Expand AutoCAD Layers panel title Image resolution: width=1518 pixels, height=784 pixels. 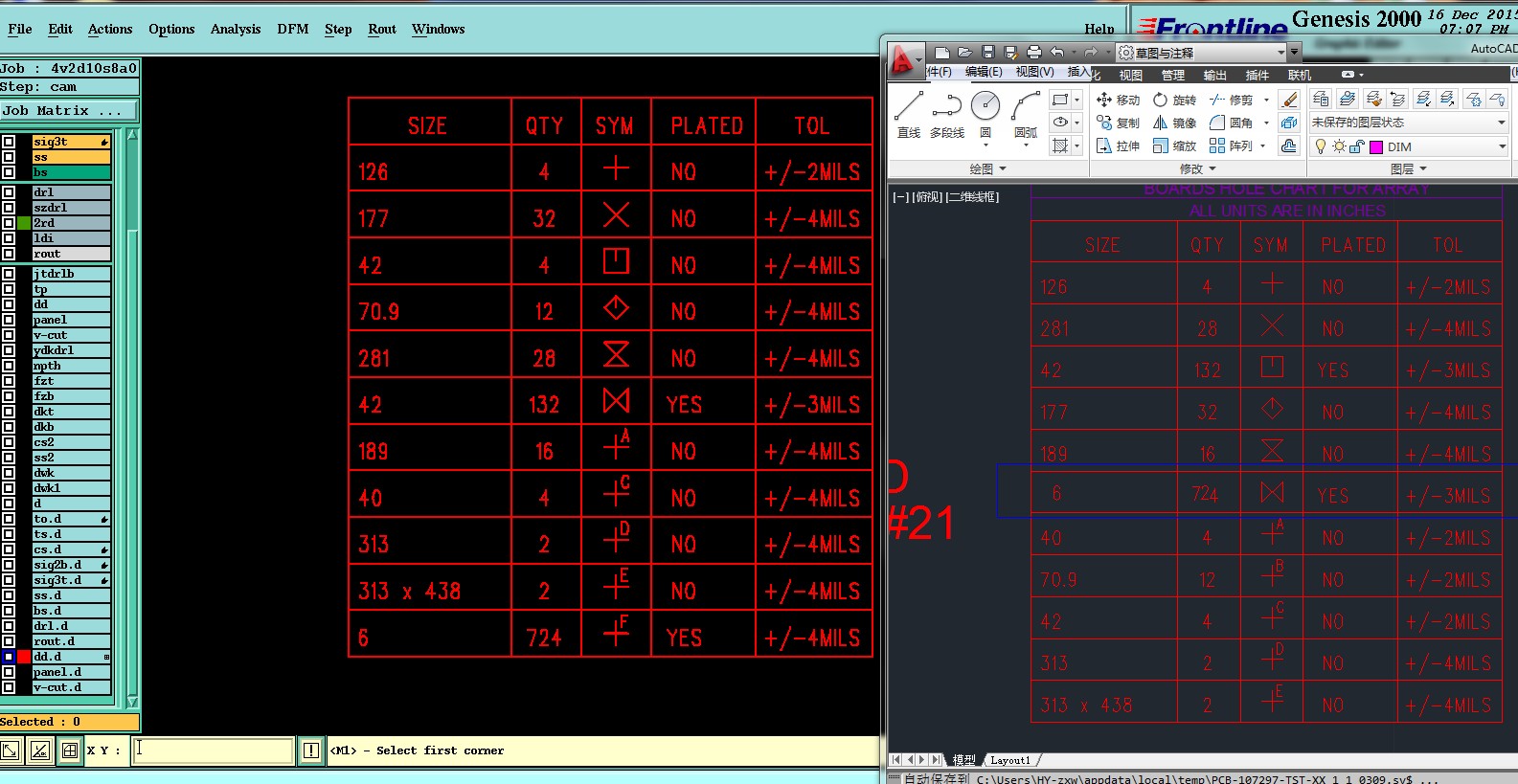coord(1409,168)
